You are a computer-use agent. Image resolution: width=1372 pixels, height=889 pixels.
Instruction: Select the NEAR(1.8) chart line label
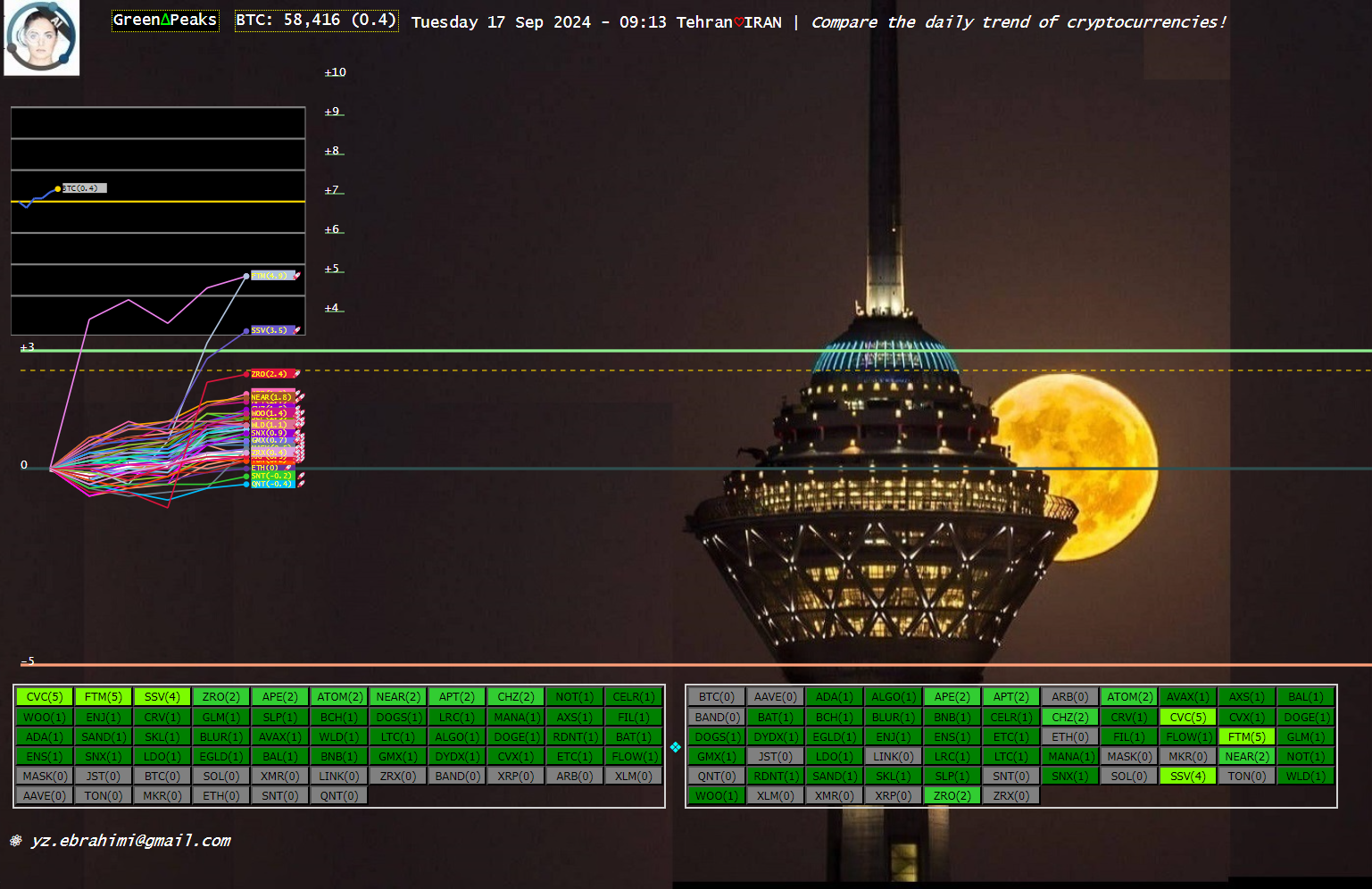click(272, 396)
